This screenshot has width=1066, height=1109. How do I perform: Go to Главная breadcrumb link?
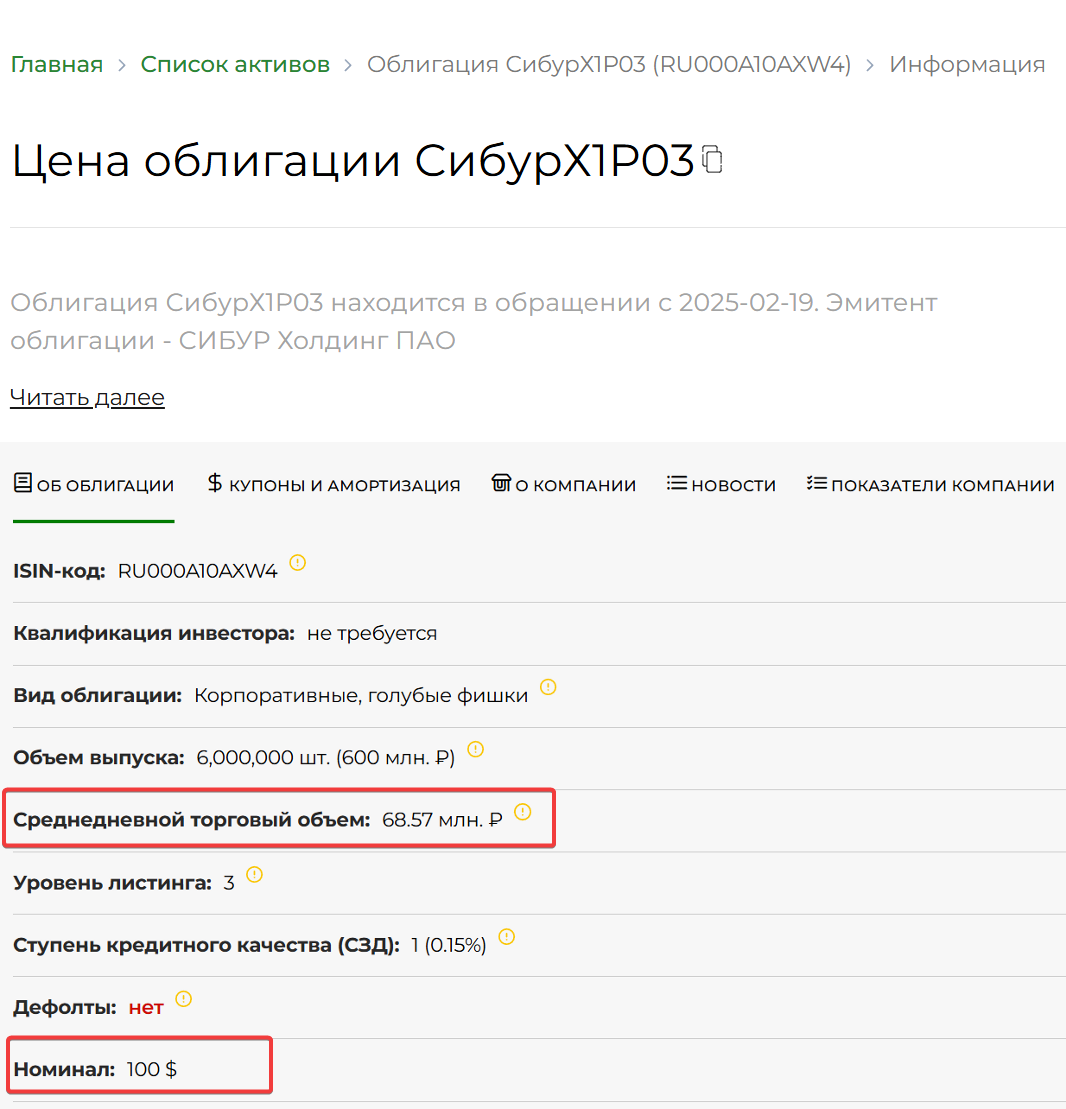57,64
